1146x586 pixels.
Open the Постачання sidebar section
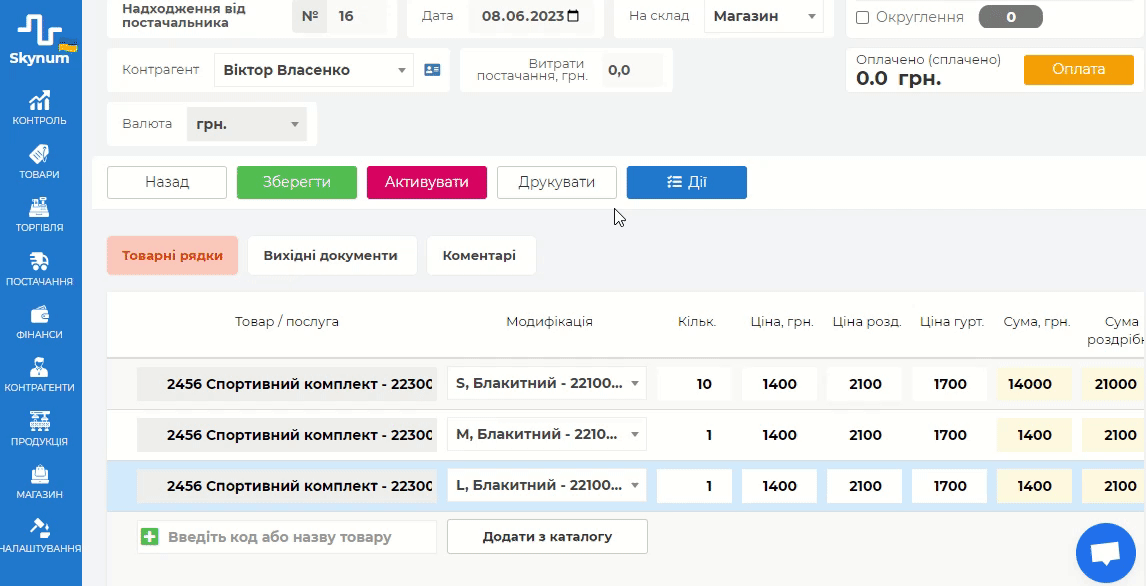tap(39, 268)
